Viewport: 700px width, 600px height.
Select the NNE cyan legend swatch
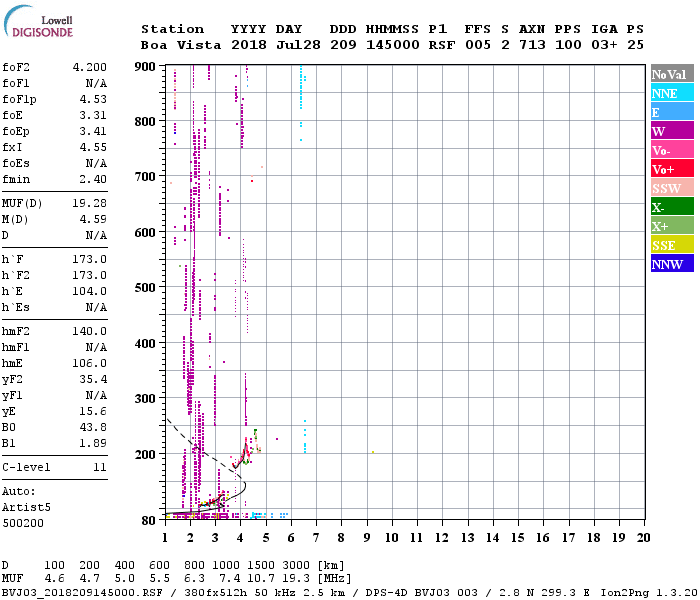(672, 93)
